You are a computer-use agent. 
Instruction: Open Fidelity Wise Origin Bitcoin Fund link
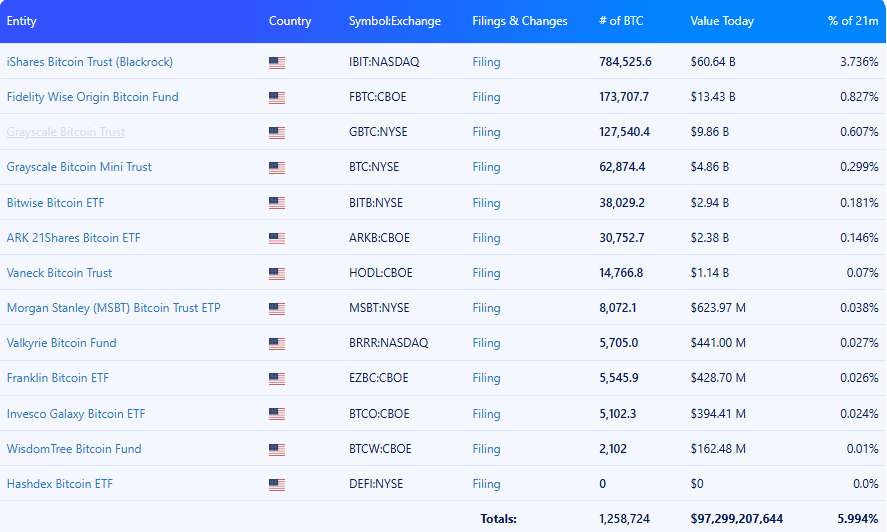coord(92,97)
